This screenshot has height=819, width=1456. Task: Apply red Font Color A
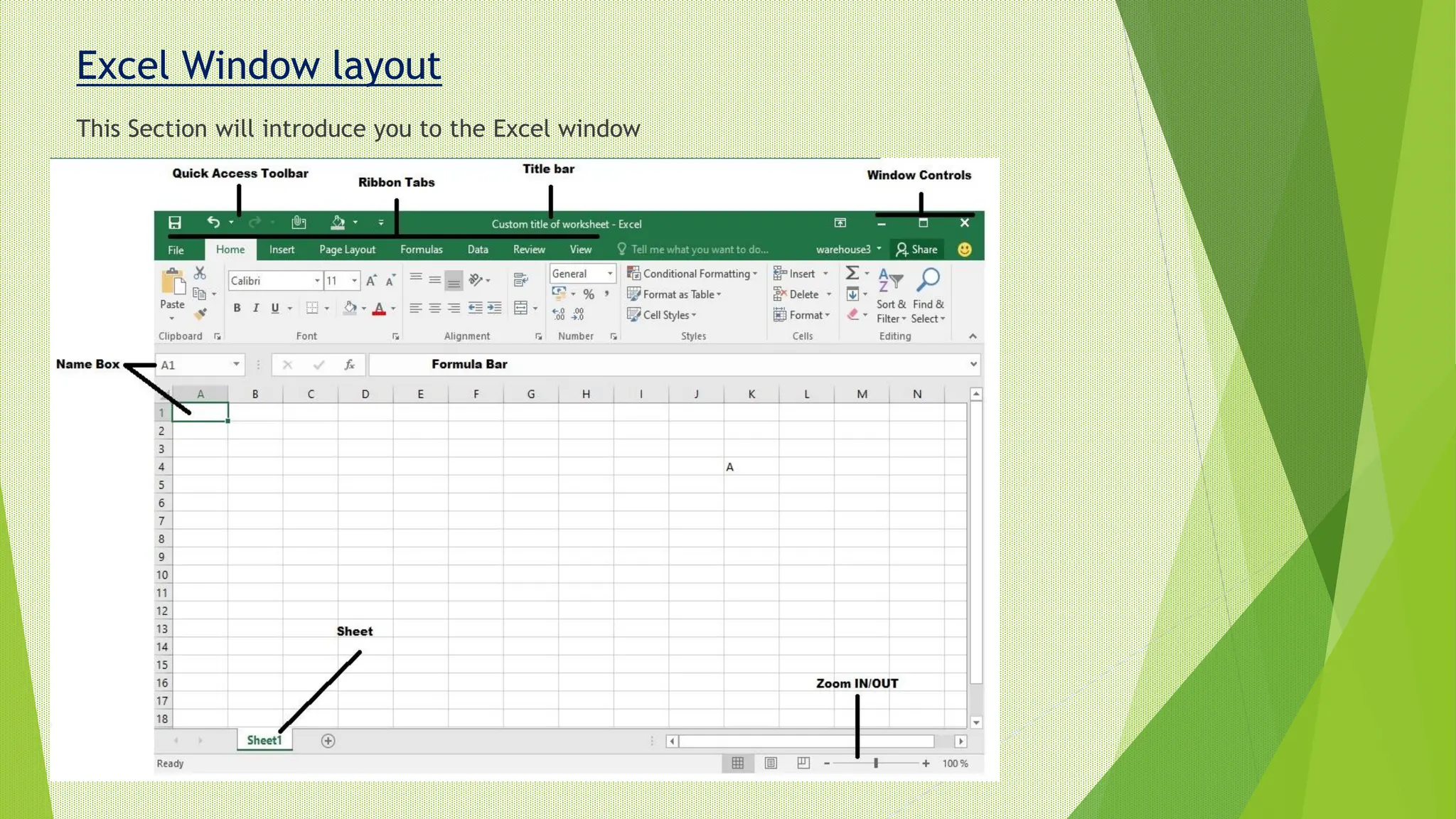(379, 308)
